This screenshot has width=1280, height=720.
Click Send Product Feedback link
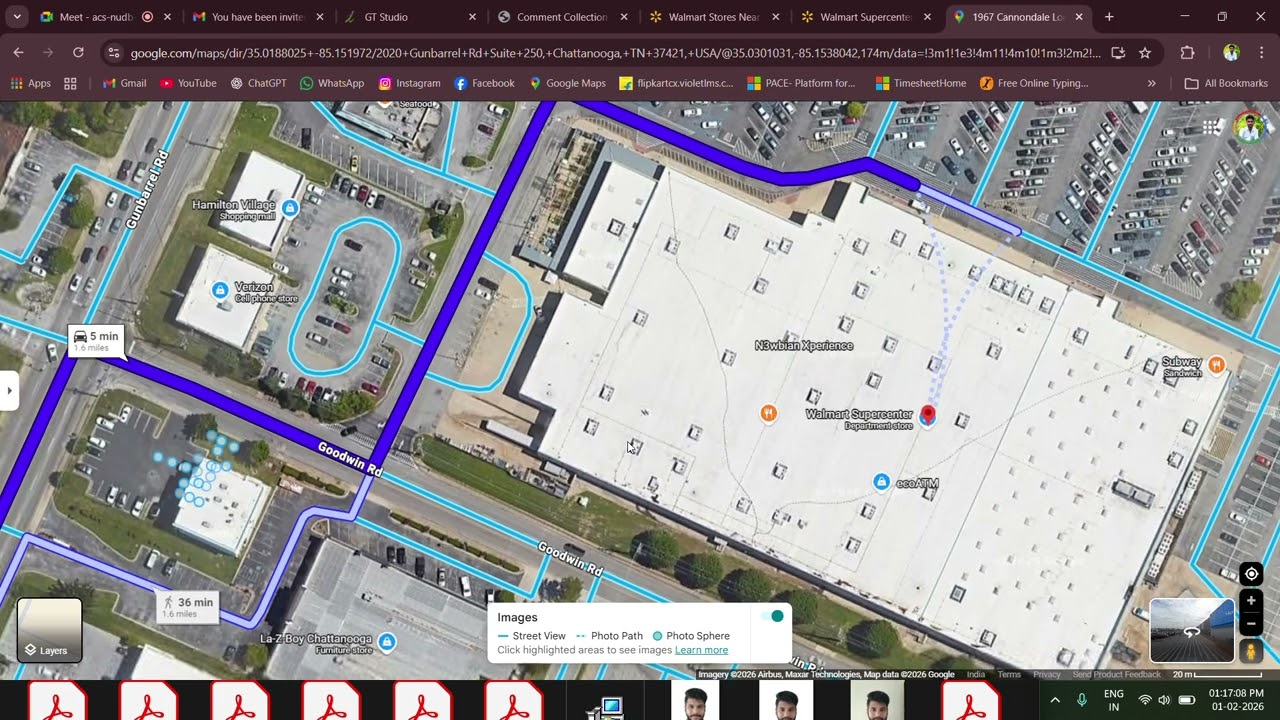(x=1117, y=675)
